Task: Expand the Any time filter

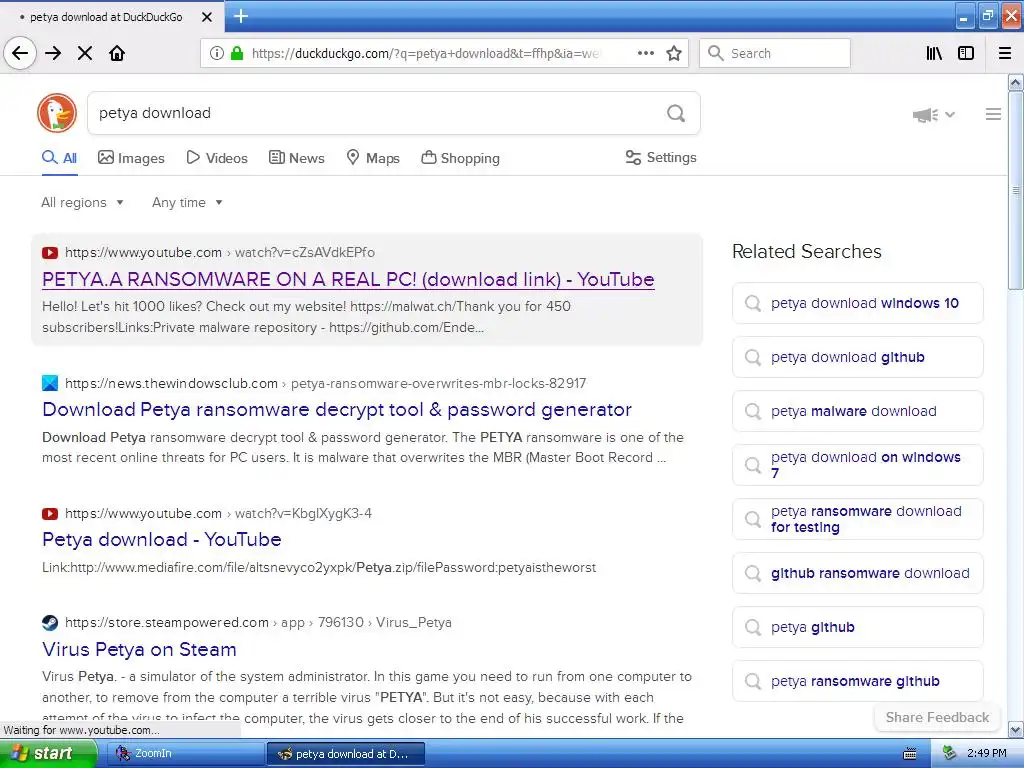Action: coord(187,202)
